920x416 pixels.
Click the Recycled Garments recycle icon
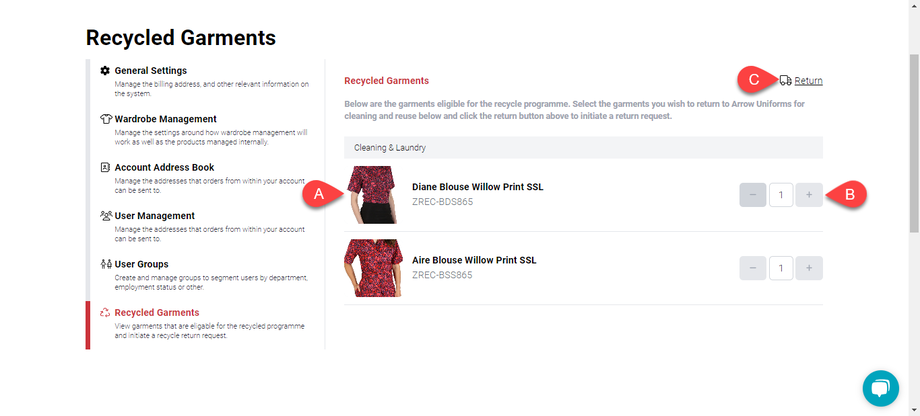coord(105,313)
